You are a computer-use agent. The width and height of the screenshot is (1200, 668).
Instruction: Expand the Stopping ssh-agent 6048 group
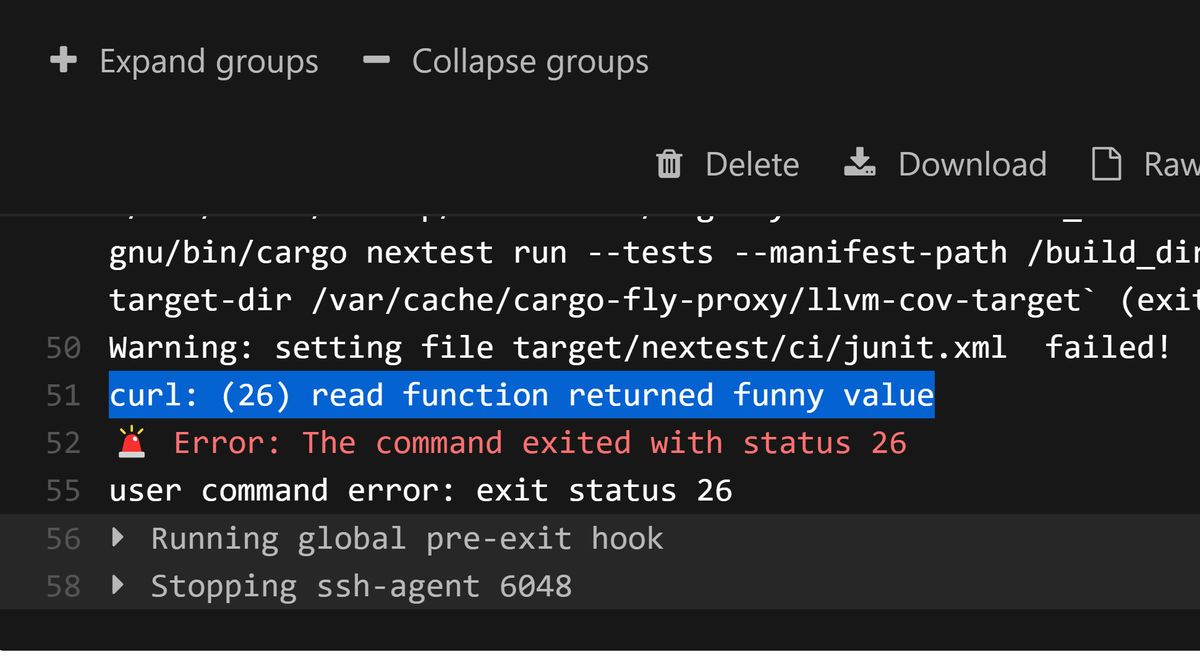118,585
